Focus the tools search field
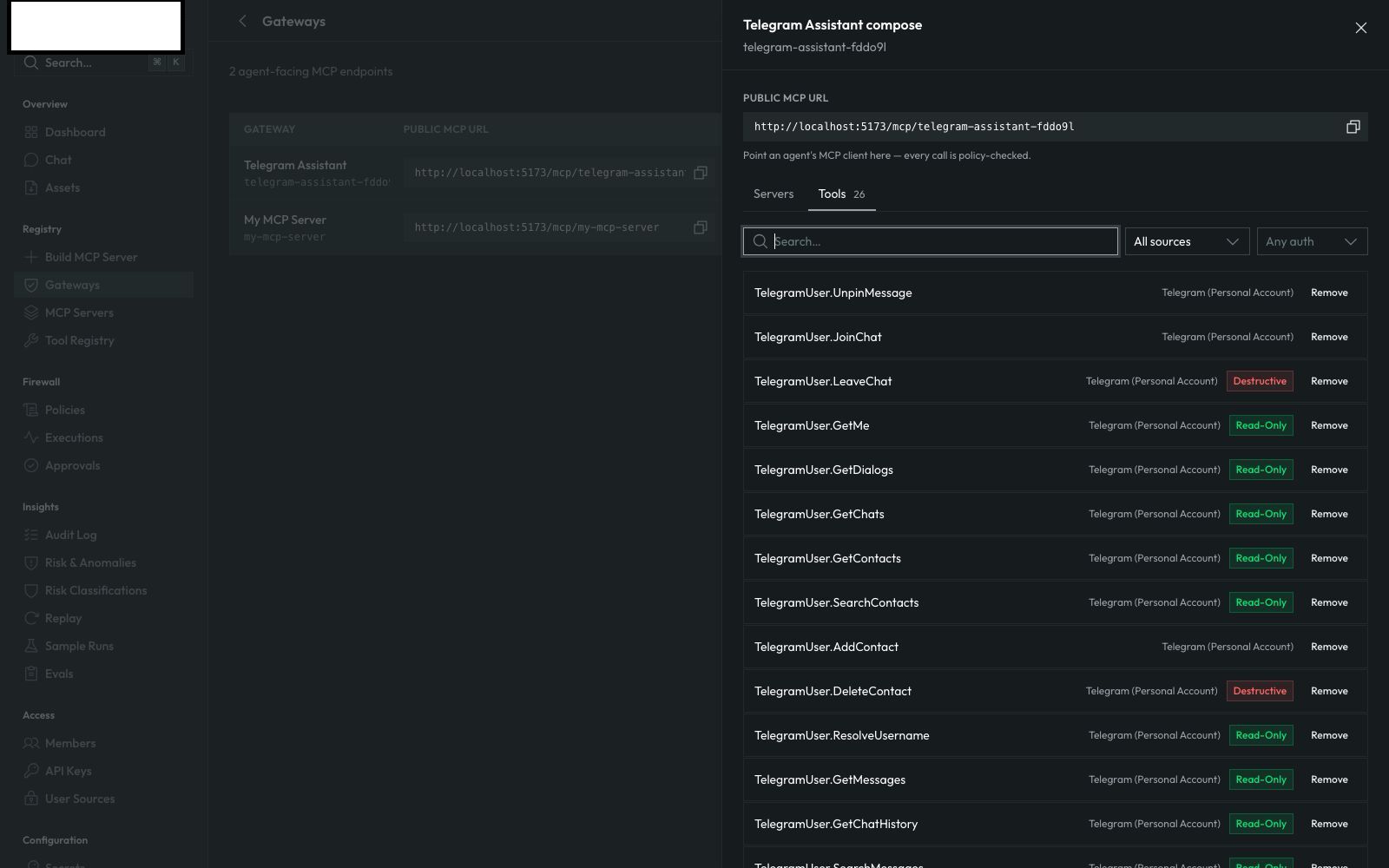 pos(931,241)
